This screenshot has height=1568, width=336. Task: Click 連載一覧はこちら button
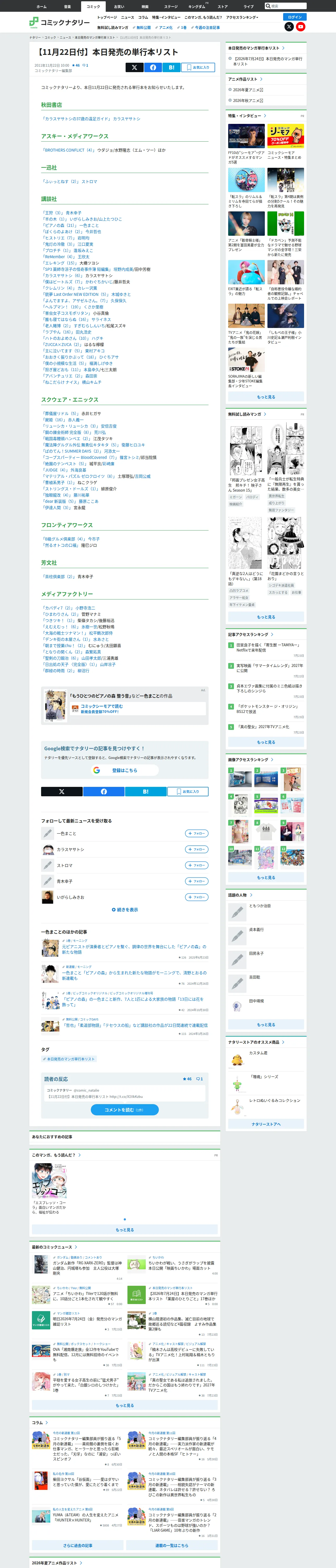pyautogui.click(x=171, y=1546)
